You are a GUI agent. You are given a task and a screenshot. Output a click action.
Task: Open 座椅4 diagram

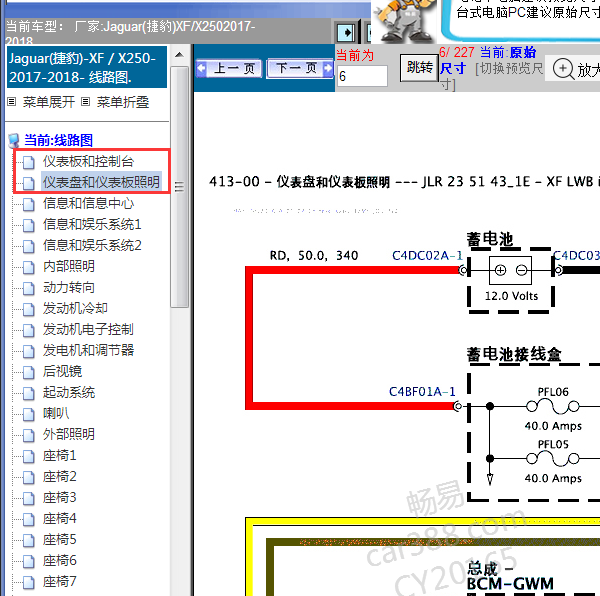click(59, 519)
